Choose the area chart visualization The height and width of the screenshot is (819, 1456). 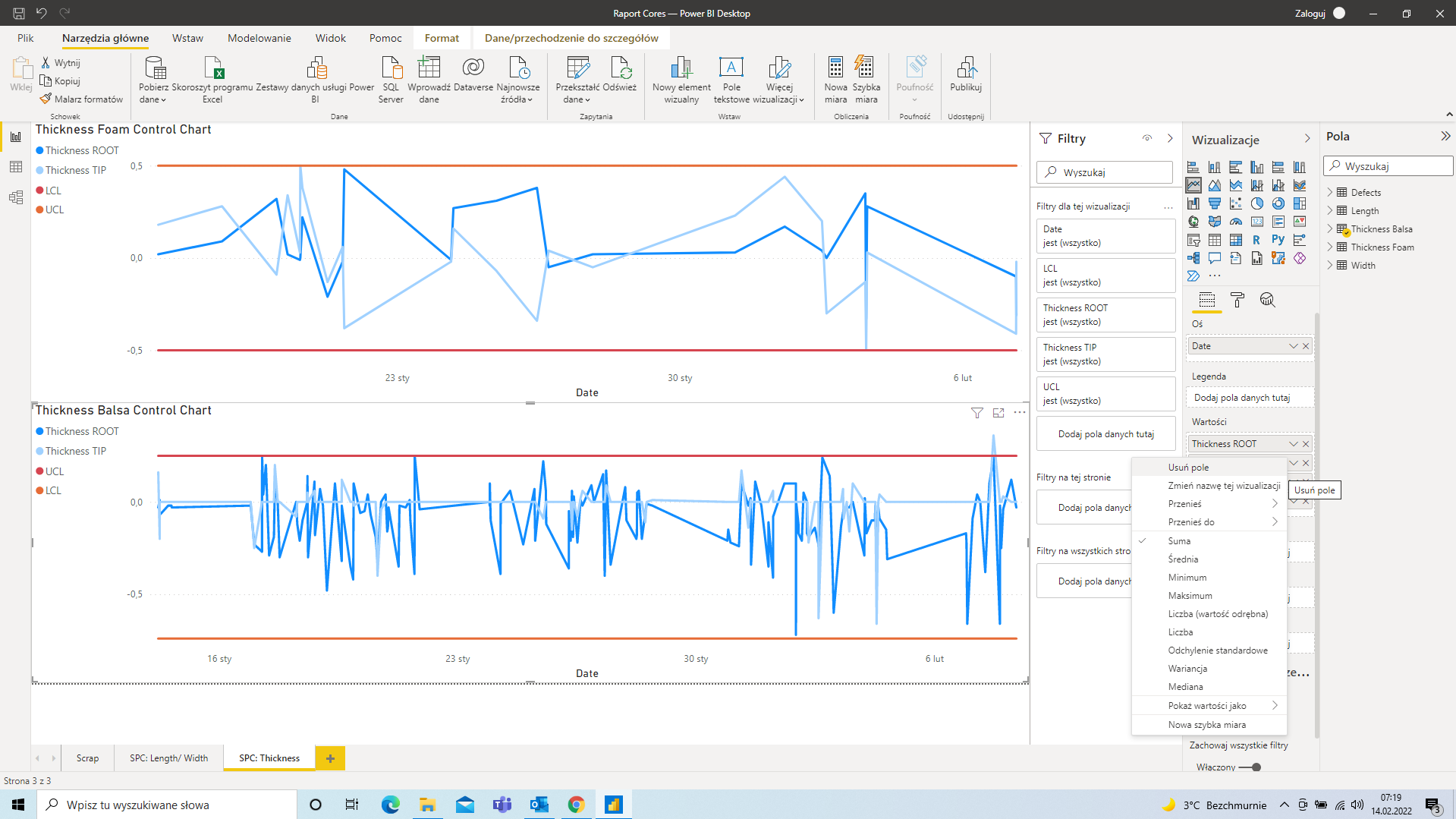(x=1215, y=185)
